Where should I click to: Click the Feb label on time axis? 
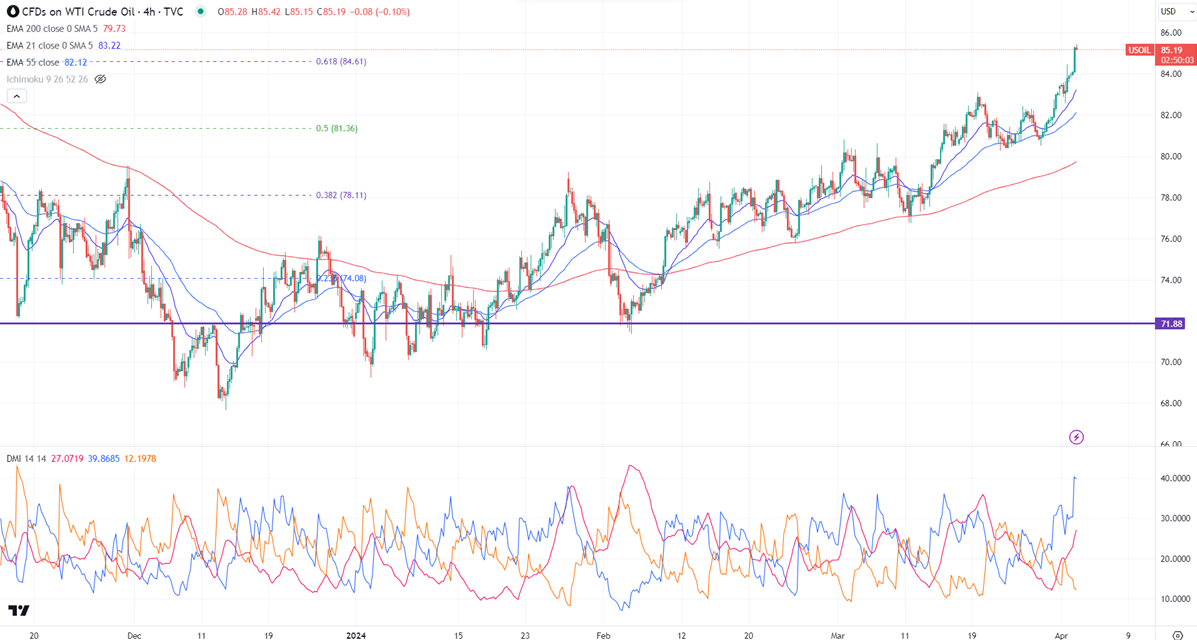coord(604,635)
